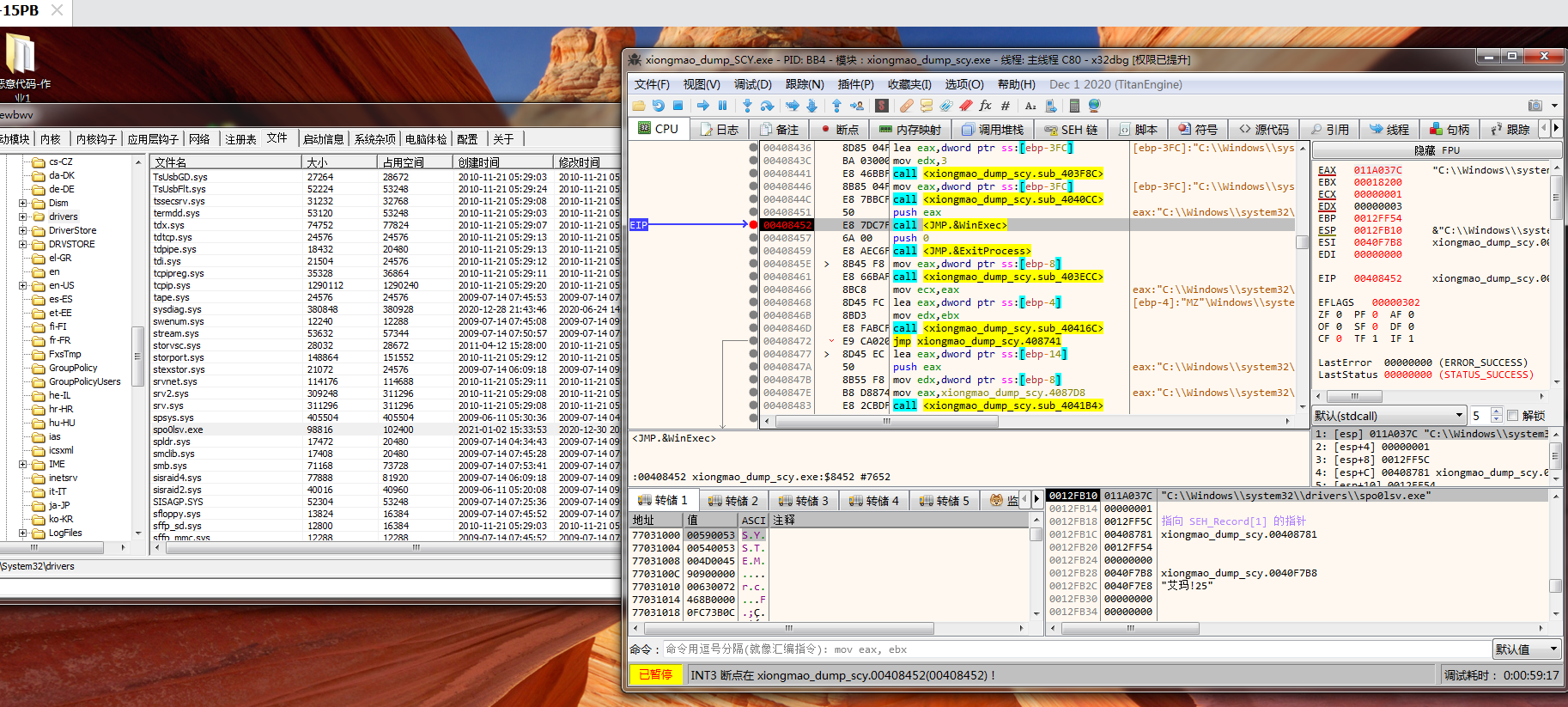Expand the DRVSTORE folder node
The height and width of the screenshot is (707, 1568).
[x=23, y=245]
